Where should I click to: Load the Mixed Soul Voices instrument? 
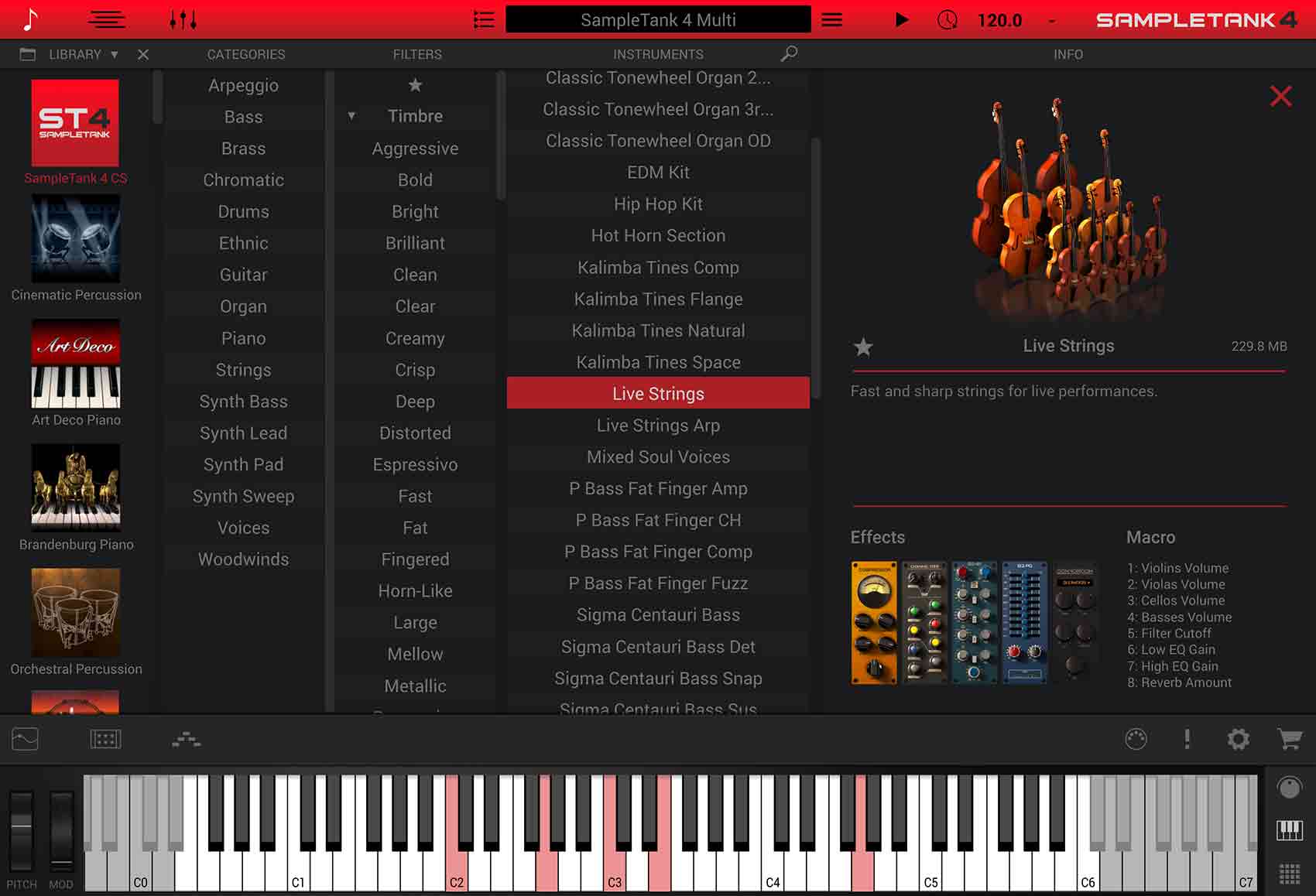(x=658, y=457)
